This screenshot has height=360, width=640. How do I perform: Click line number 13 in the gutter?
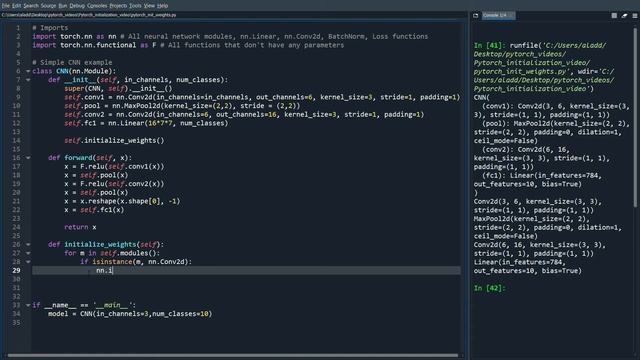[x=16, y=131]
